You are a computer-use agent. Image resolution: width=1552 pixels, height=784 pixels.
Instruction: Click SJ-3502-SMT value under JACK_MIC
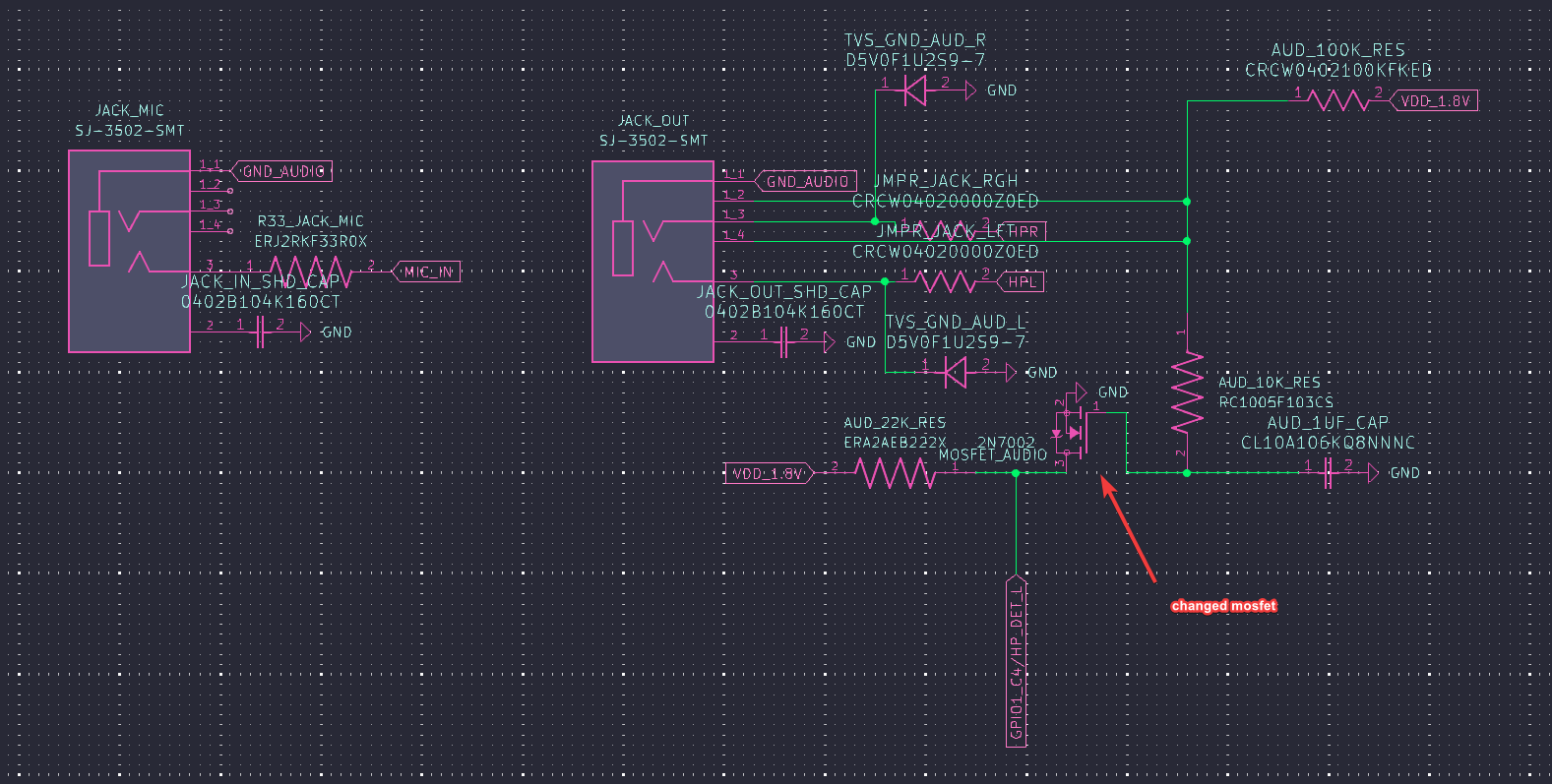coord(130,130)
